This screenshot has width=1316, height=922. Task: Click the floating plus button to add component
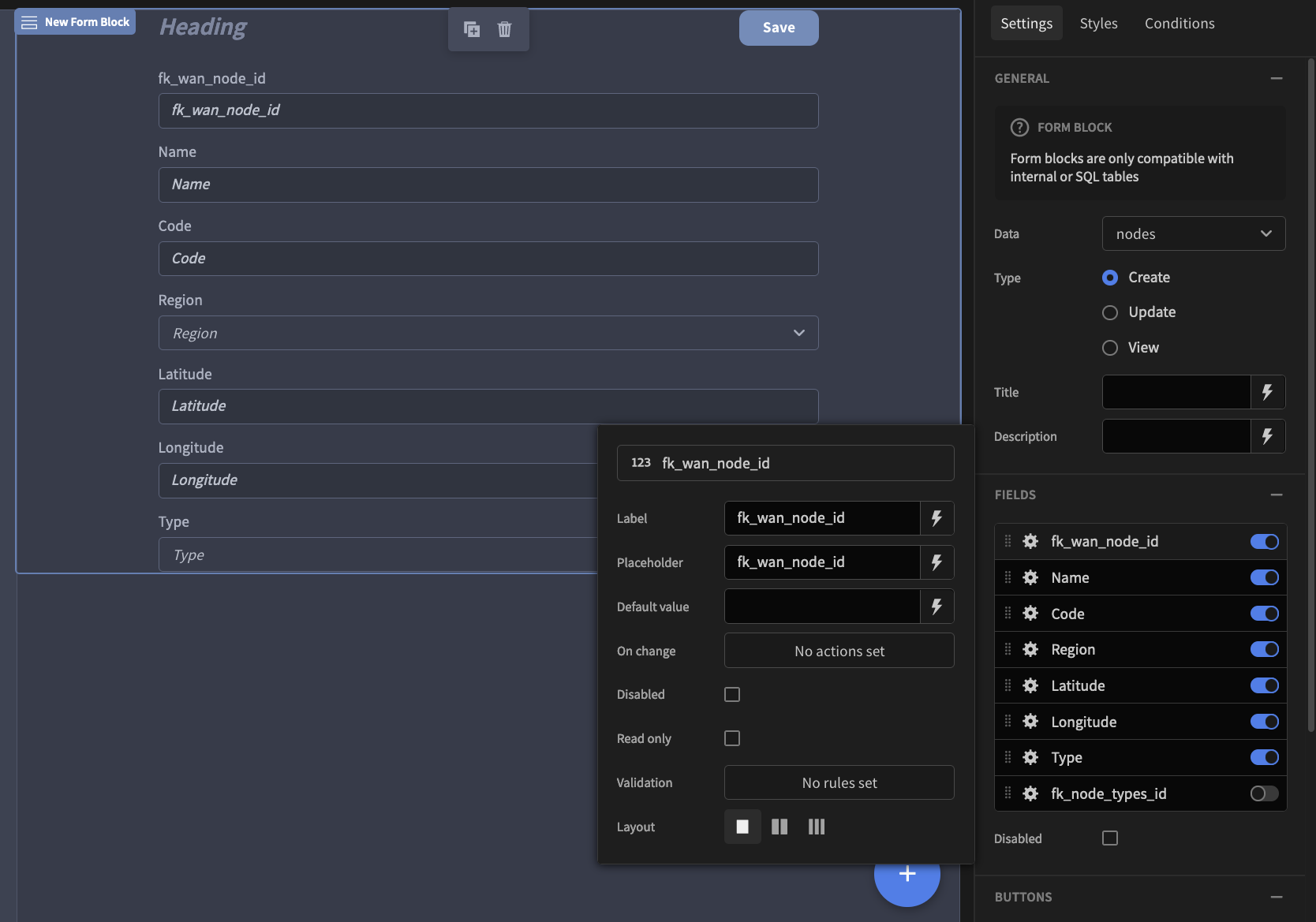tap(907, 874)
